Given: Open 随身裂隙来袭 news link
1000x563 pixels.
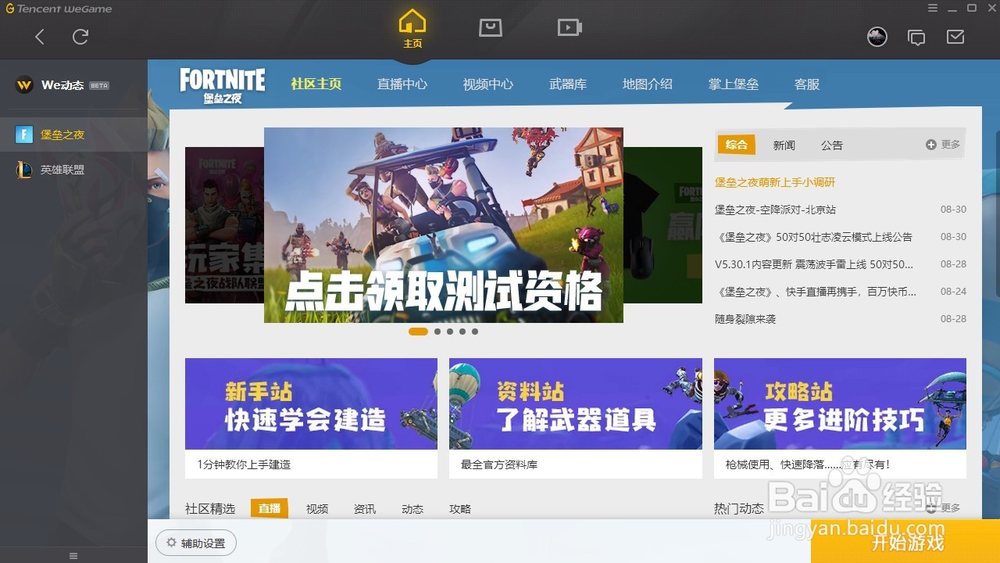Looking at the screenshot, I should coord(745,319).
